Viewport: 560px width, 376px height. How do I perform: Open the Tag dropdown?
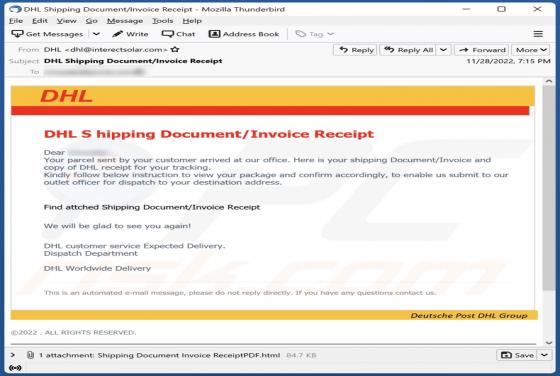315,34
